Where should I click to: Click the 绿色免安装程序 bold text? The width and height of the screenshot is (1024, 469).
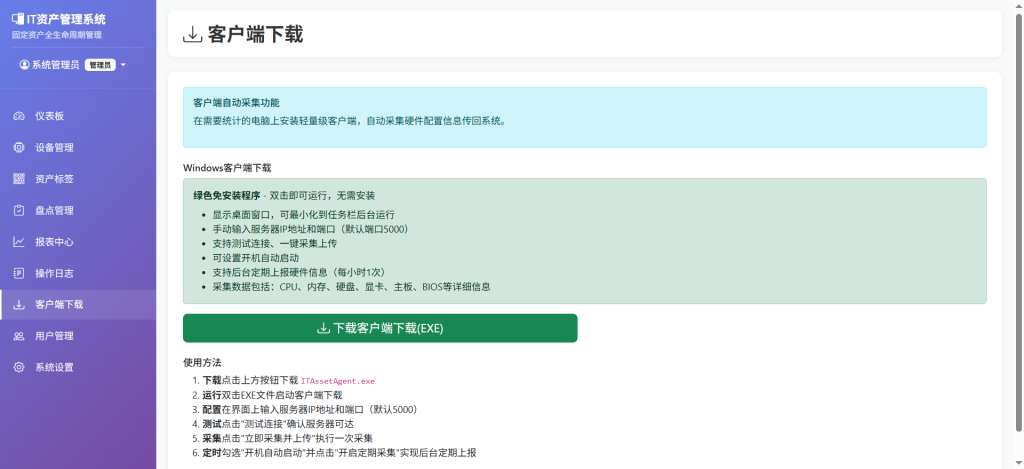[x=227, y=195]
